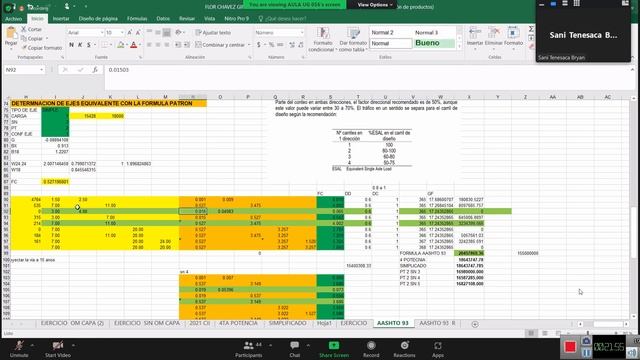The width and height of the screenshot is (640, 360).
Task: Click increase indent icon
Action: click(x=187, y=45)
